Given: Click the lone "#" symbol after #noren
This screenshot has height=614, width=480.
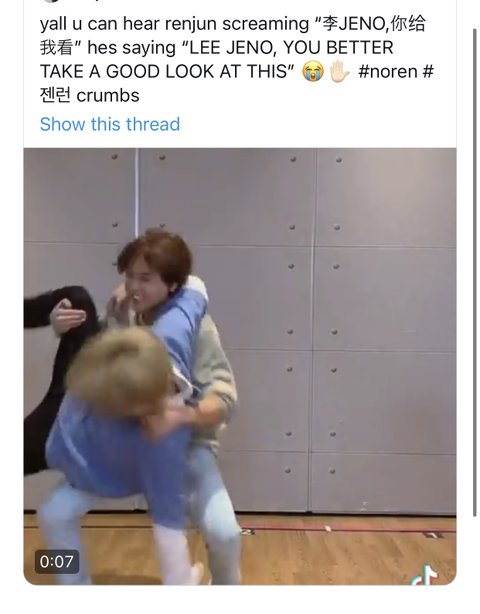Looking at the screenshot, I should coord(428,72).
